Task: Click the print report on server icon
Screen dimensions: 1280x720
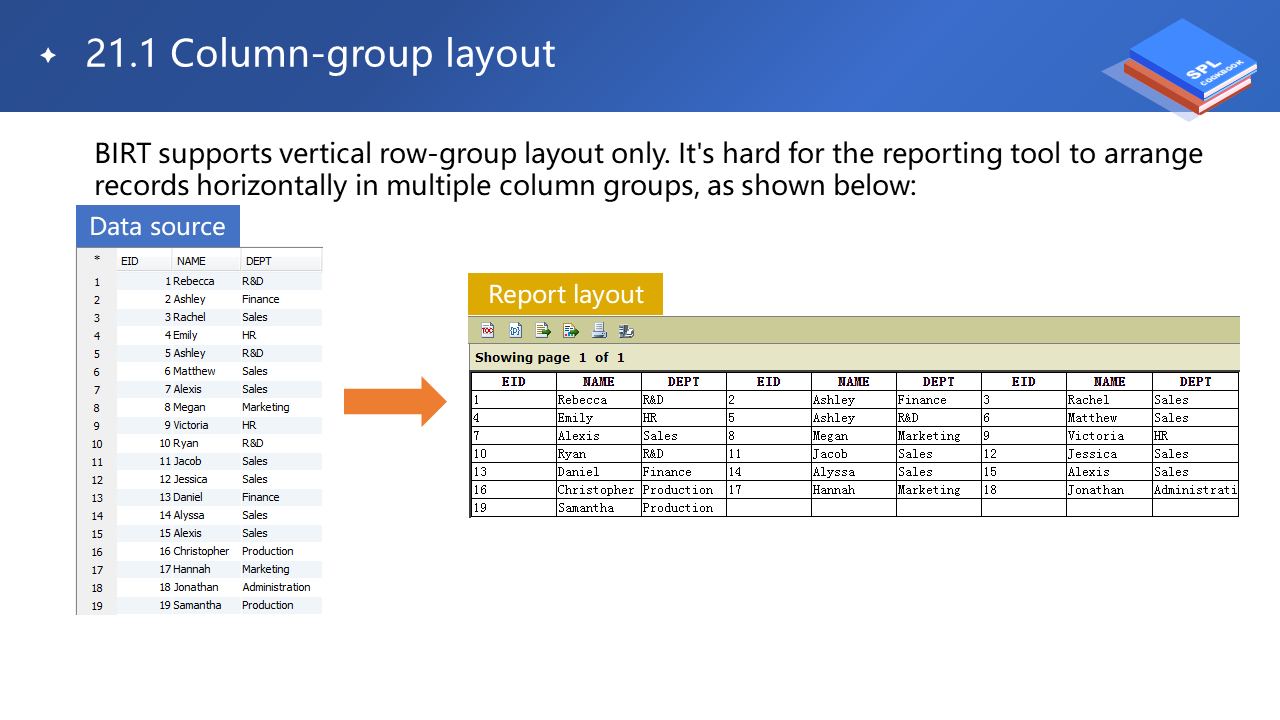Action: [x=627, y=331]
